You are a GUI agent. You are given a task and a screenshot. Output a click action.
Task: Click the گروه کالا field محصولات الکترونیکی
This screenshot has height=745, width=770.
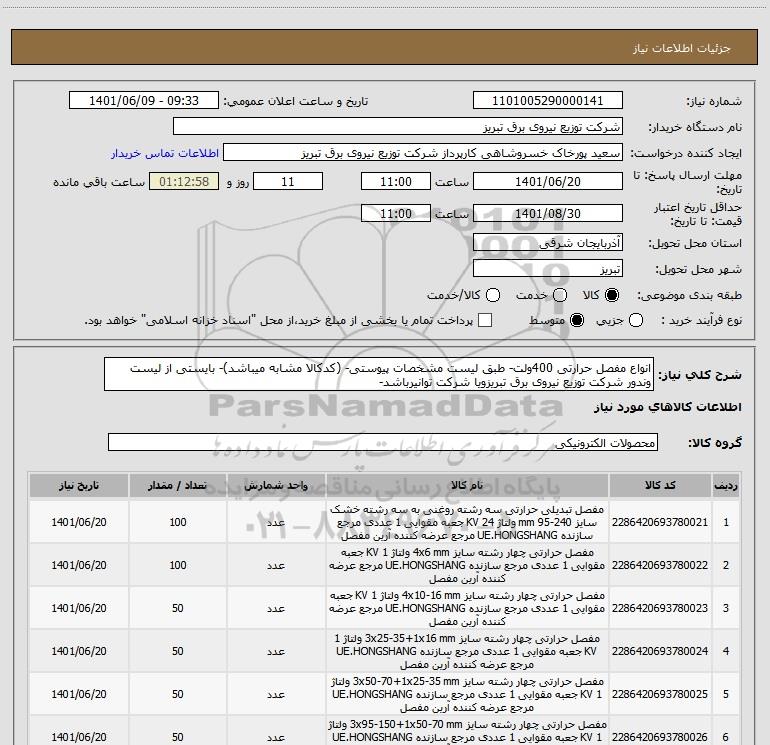point(383,442)
